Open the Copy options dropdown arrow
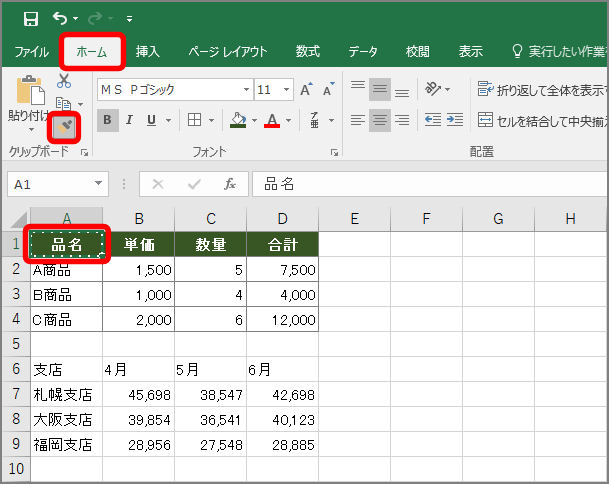 [80, 104]
